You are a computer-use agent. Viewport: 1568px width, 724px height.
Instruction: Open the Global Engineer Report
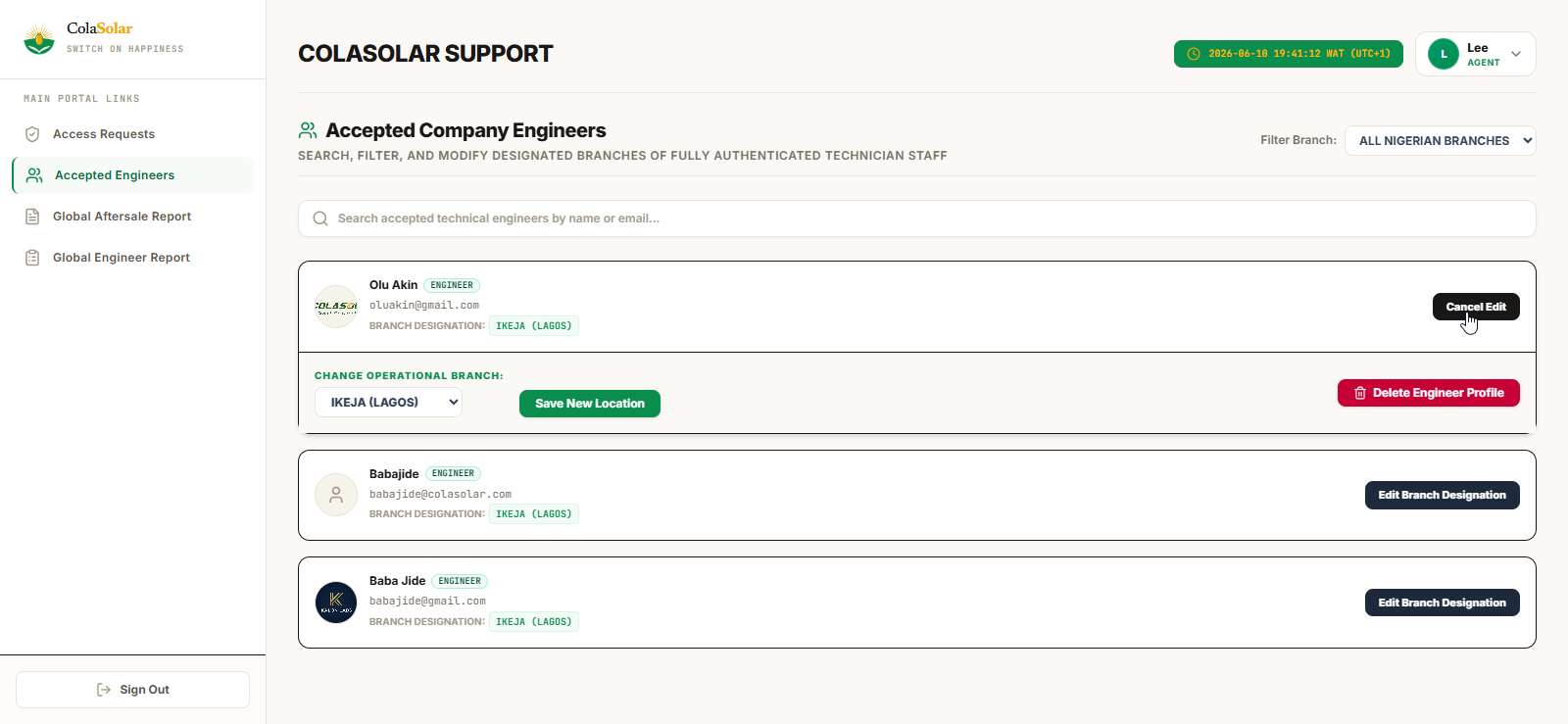pos(132,258)
